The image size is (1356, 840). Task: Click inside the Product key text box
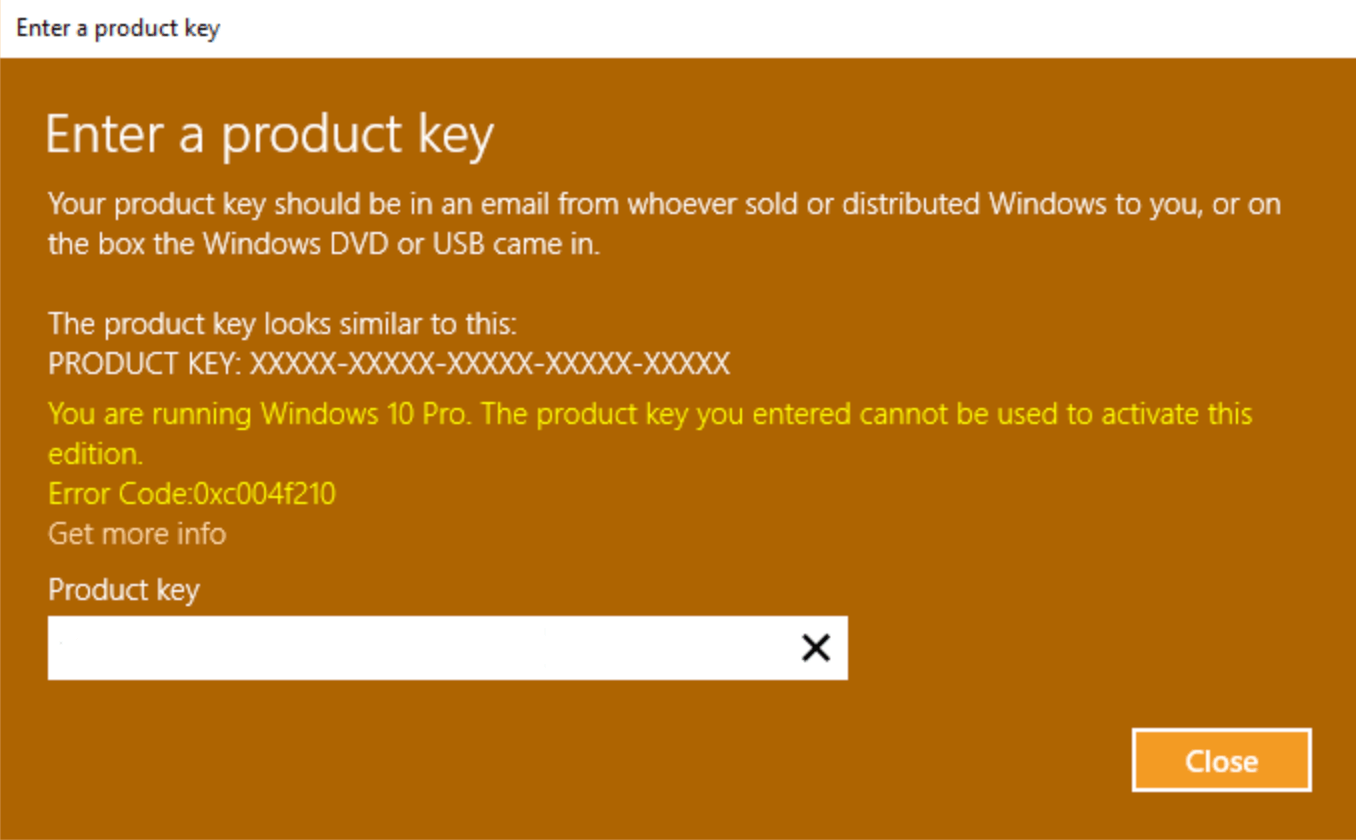[420, 648]
